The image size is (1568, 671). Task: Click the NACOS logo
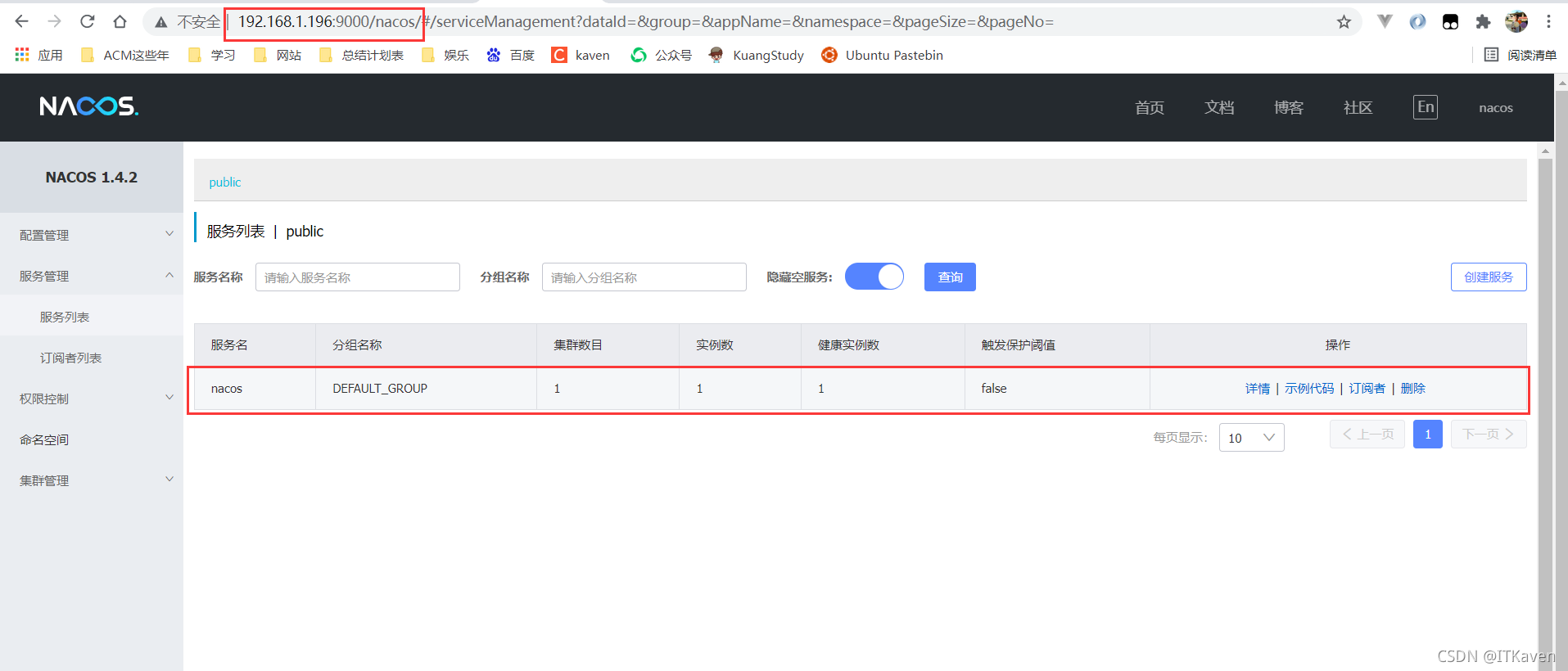pyautogui.click(x=89, y=106)
